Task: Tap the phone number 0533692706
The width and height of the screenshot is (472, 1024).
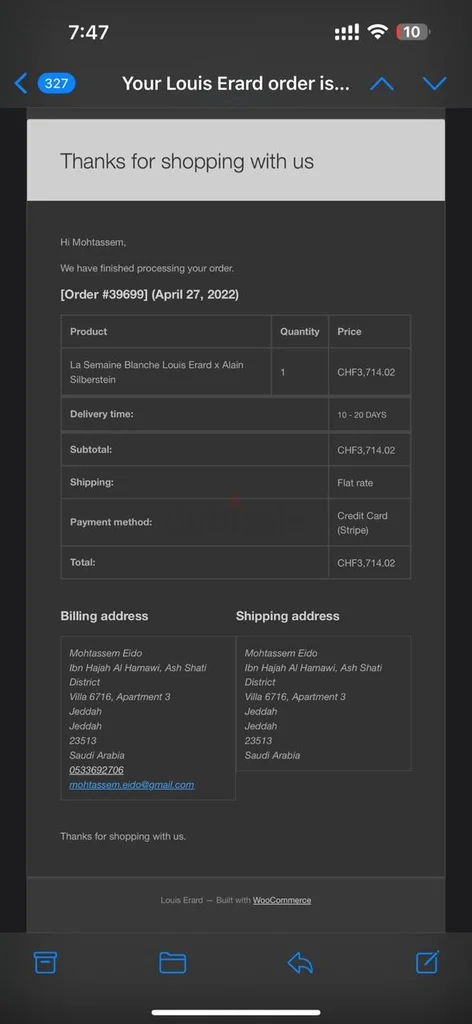Action: (97, 770)
